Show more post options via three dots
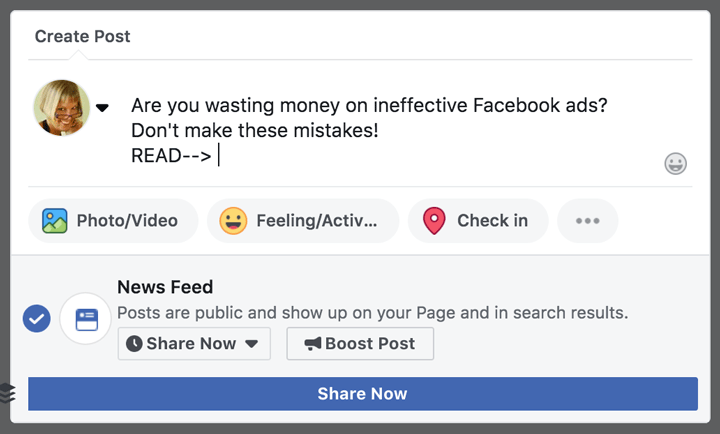720x434 pixels. coord(587,221)
